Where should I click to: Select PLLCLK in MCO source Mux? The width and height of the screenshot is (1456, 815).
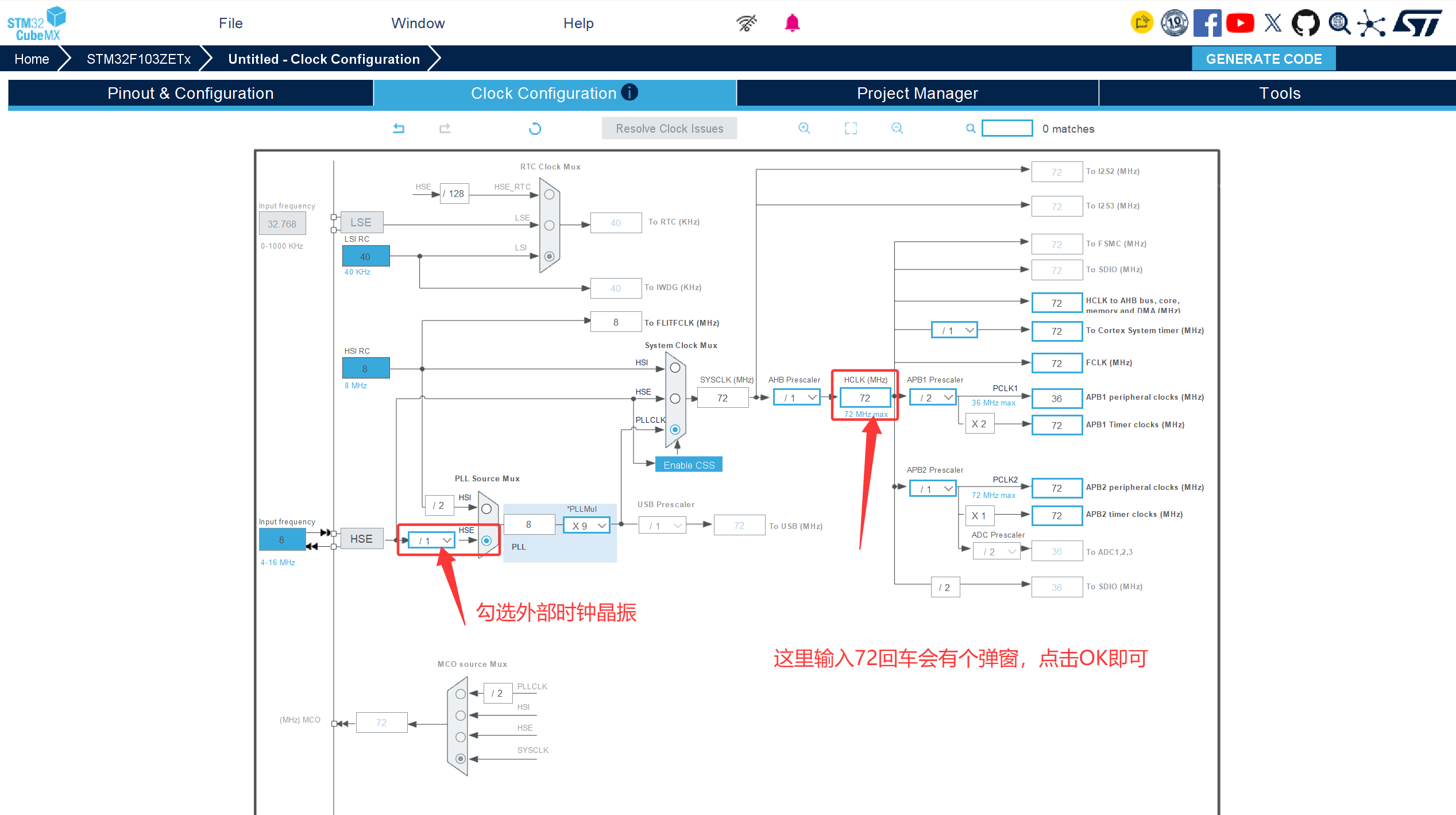click(x=460, y=694)
